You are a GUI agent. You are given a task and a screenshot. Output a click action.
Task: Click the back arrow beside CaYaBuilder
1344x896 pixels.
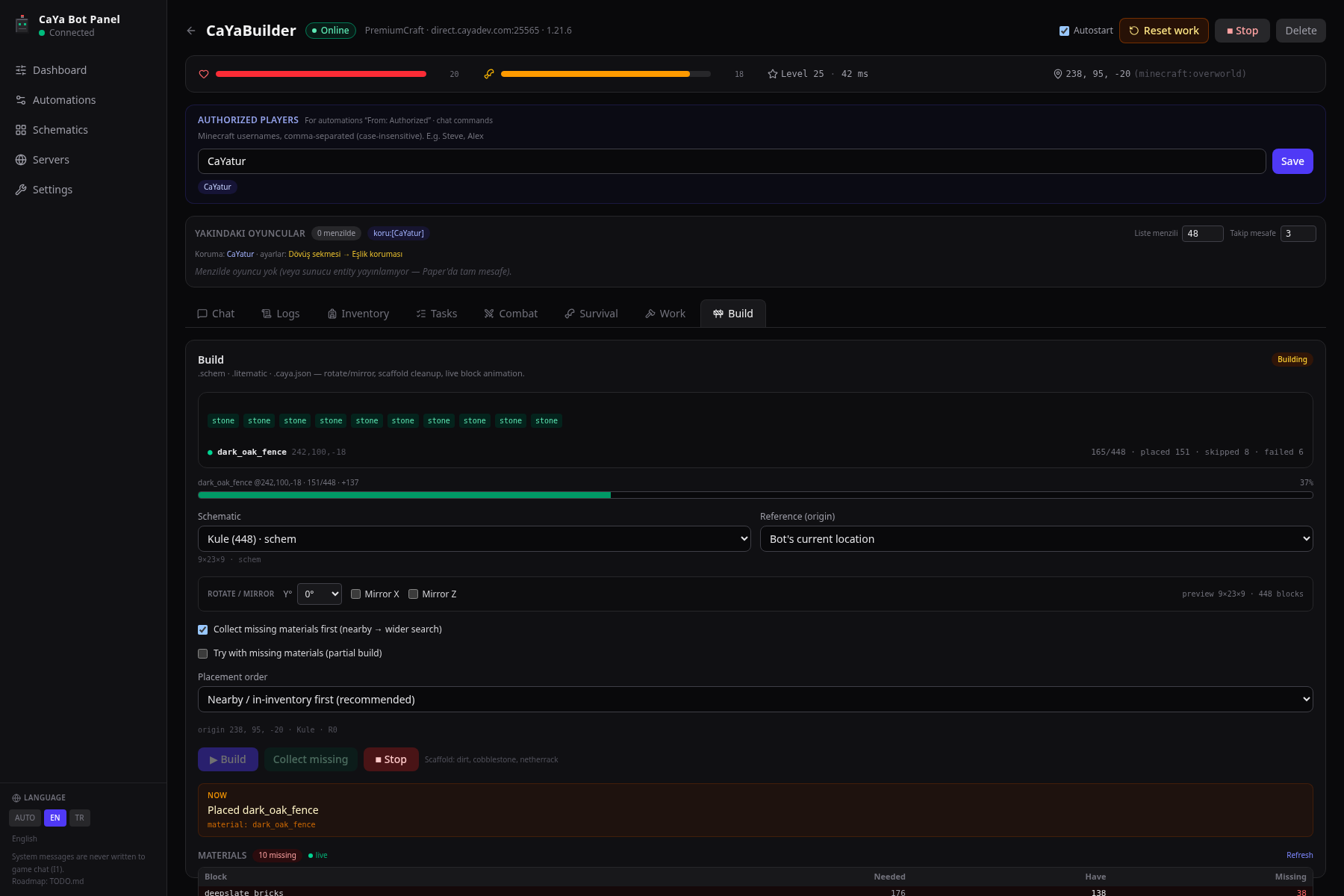191,31
